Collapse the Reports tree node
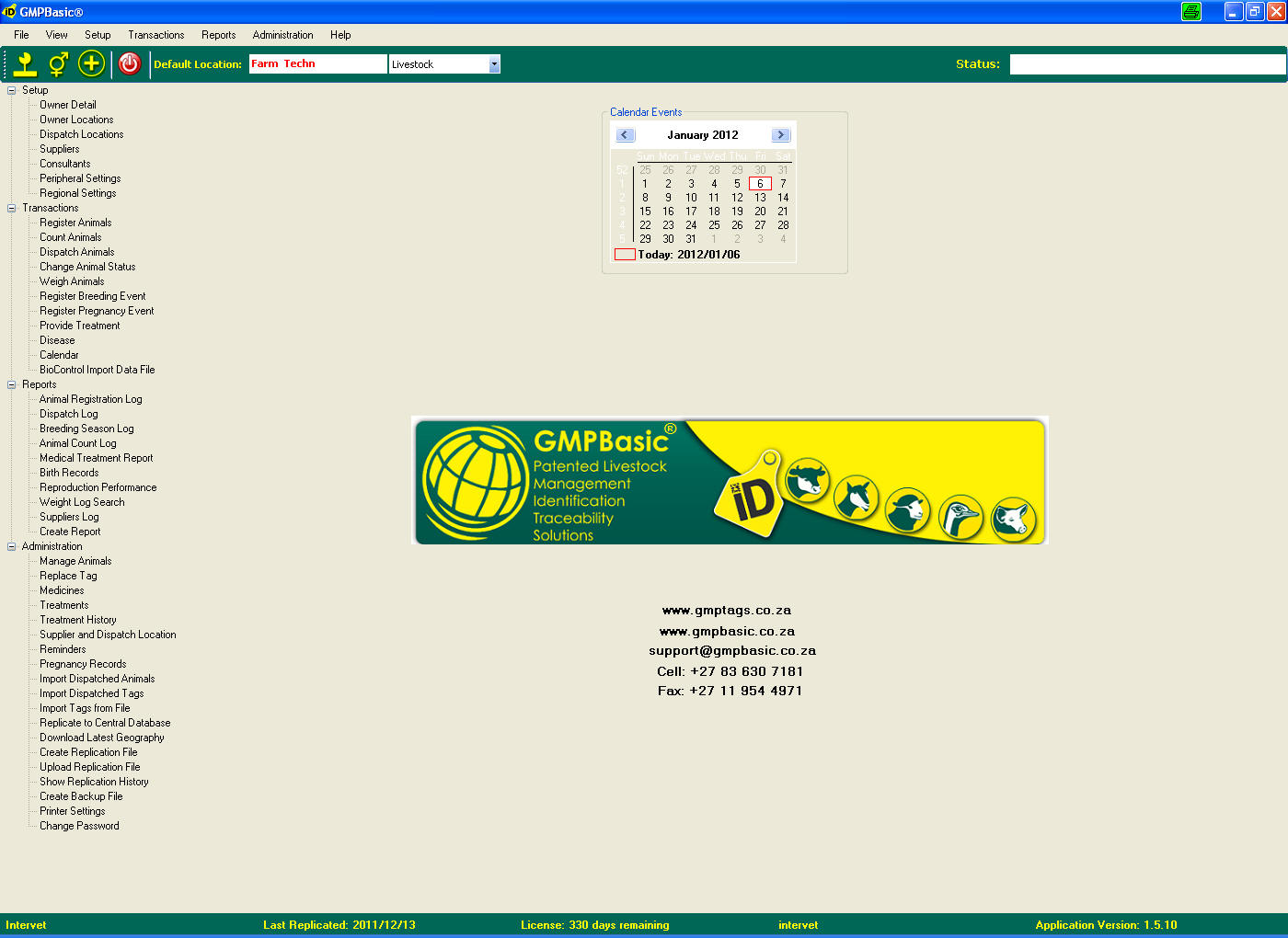Image resolution: width=1288 pixels, height=938 pixels. pyautogui.click(x=12, y=384)
